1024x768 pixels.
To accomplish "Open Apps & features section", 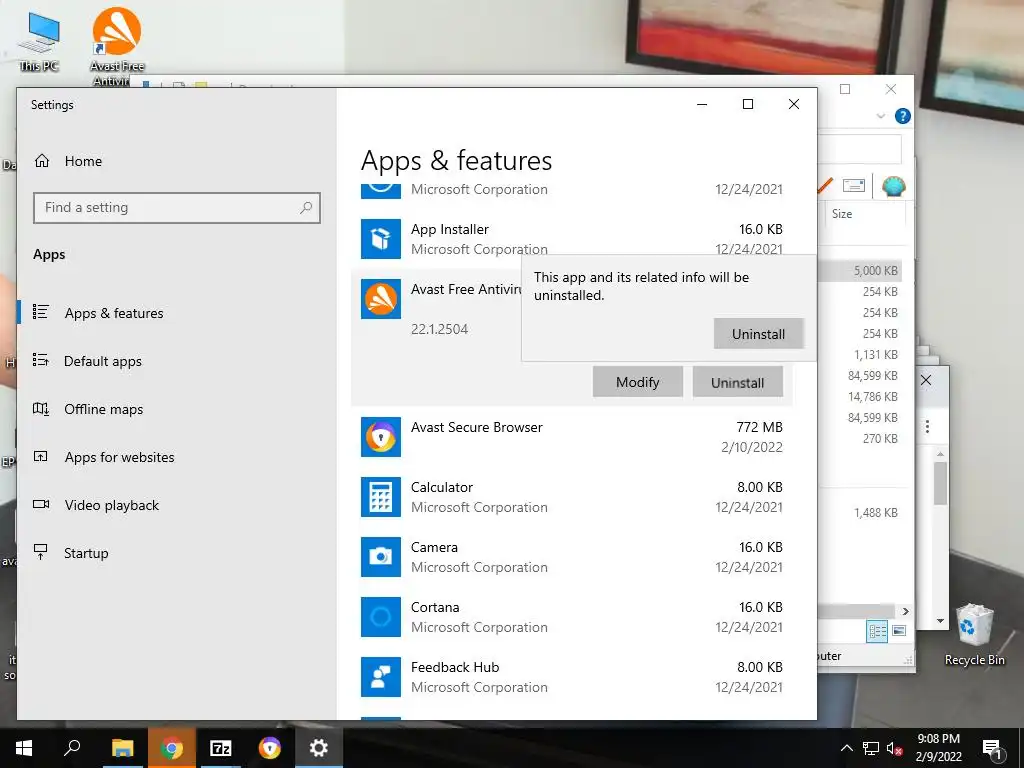I will pos(114,313).
